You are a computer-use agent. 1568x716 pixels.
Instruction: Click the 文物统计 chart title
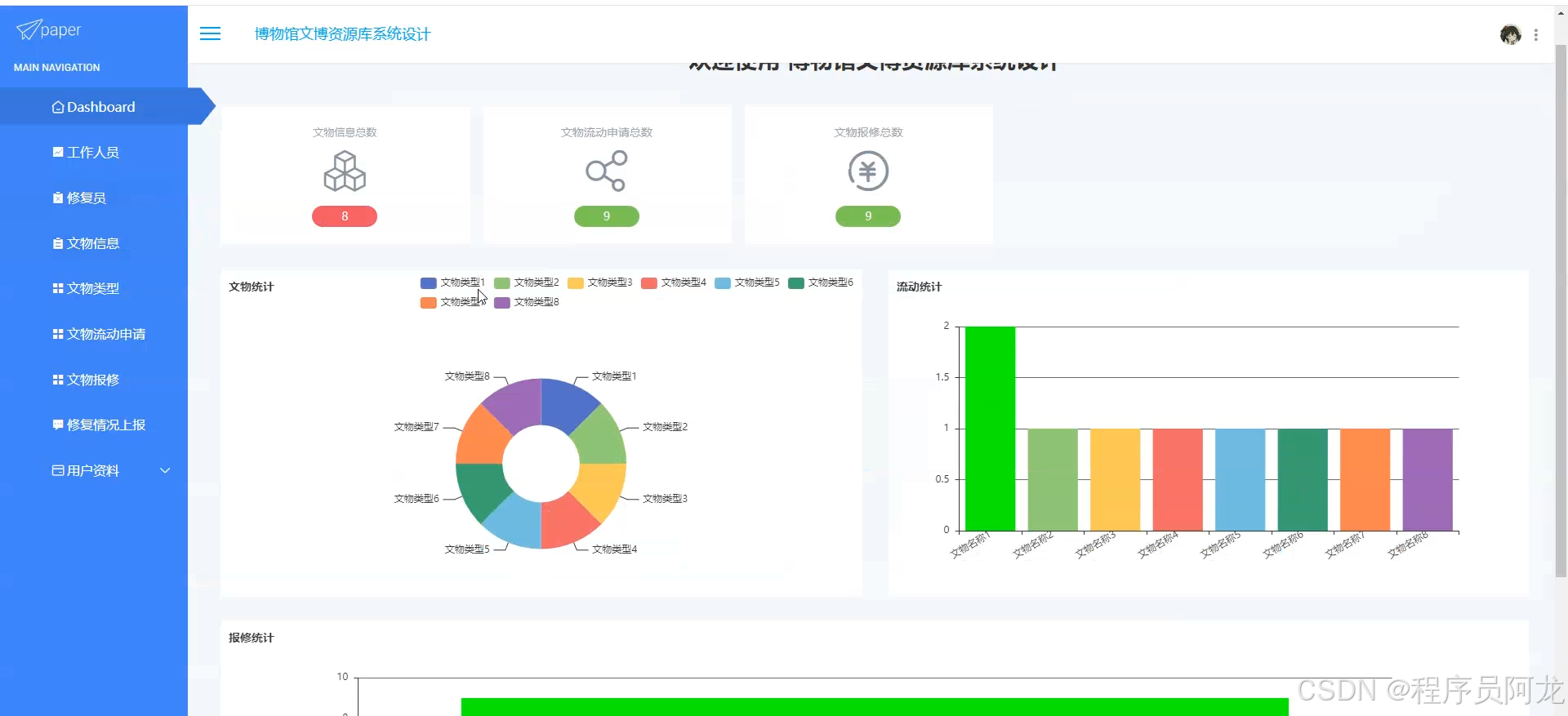[252, 287]
